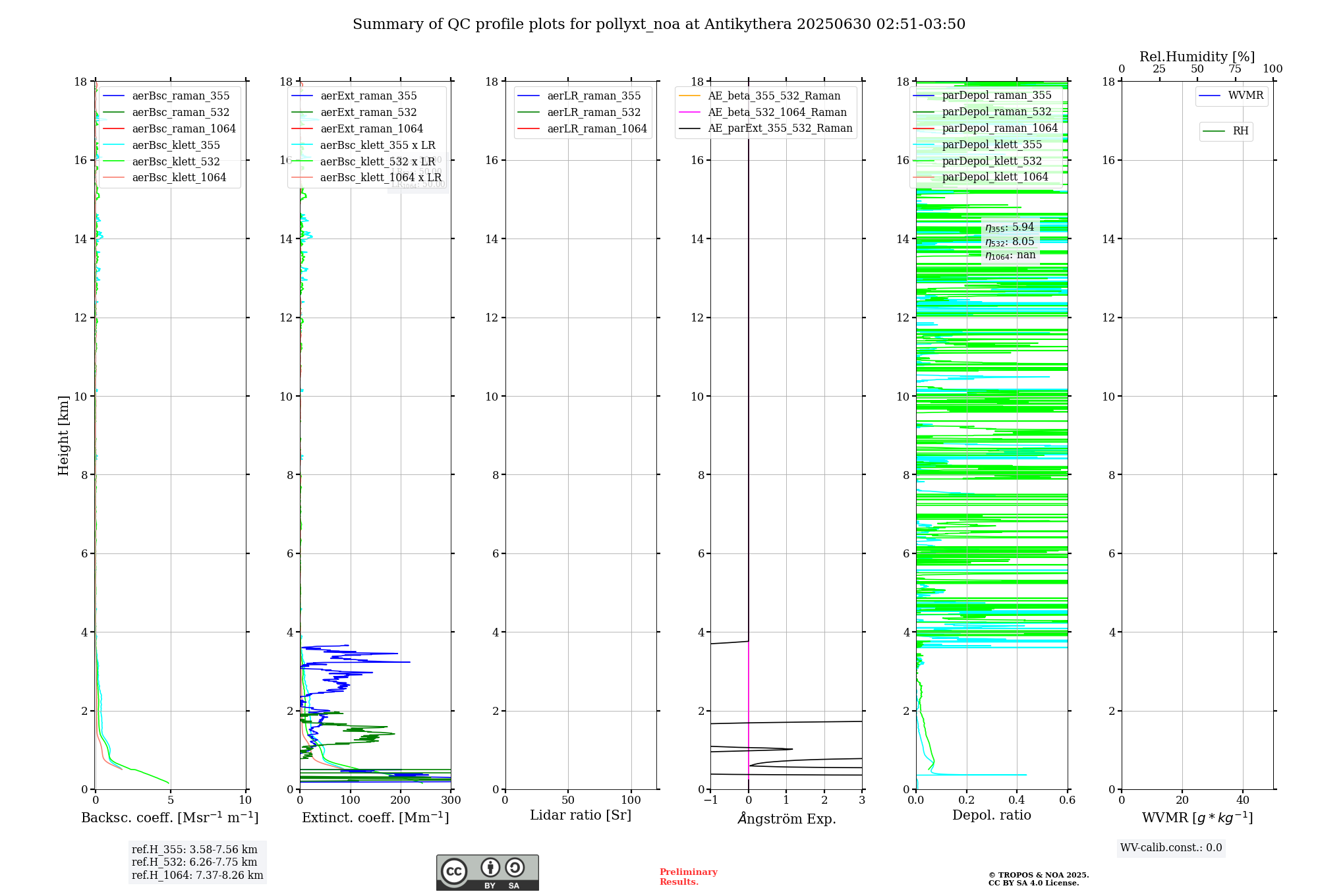The image size is (1318, 896).
Task: Click the 'Lidar ratio [Sr]' axis label
Action: click(581, 816)
